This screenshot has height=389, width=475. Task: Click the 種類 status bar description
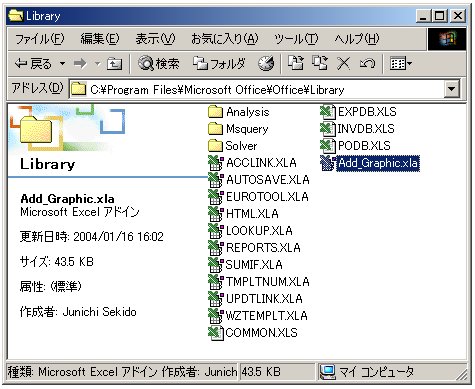pyautogui.click(x=122, y=371)
